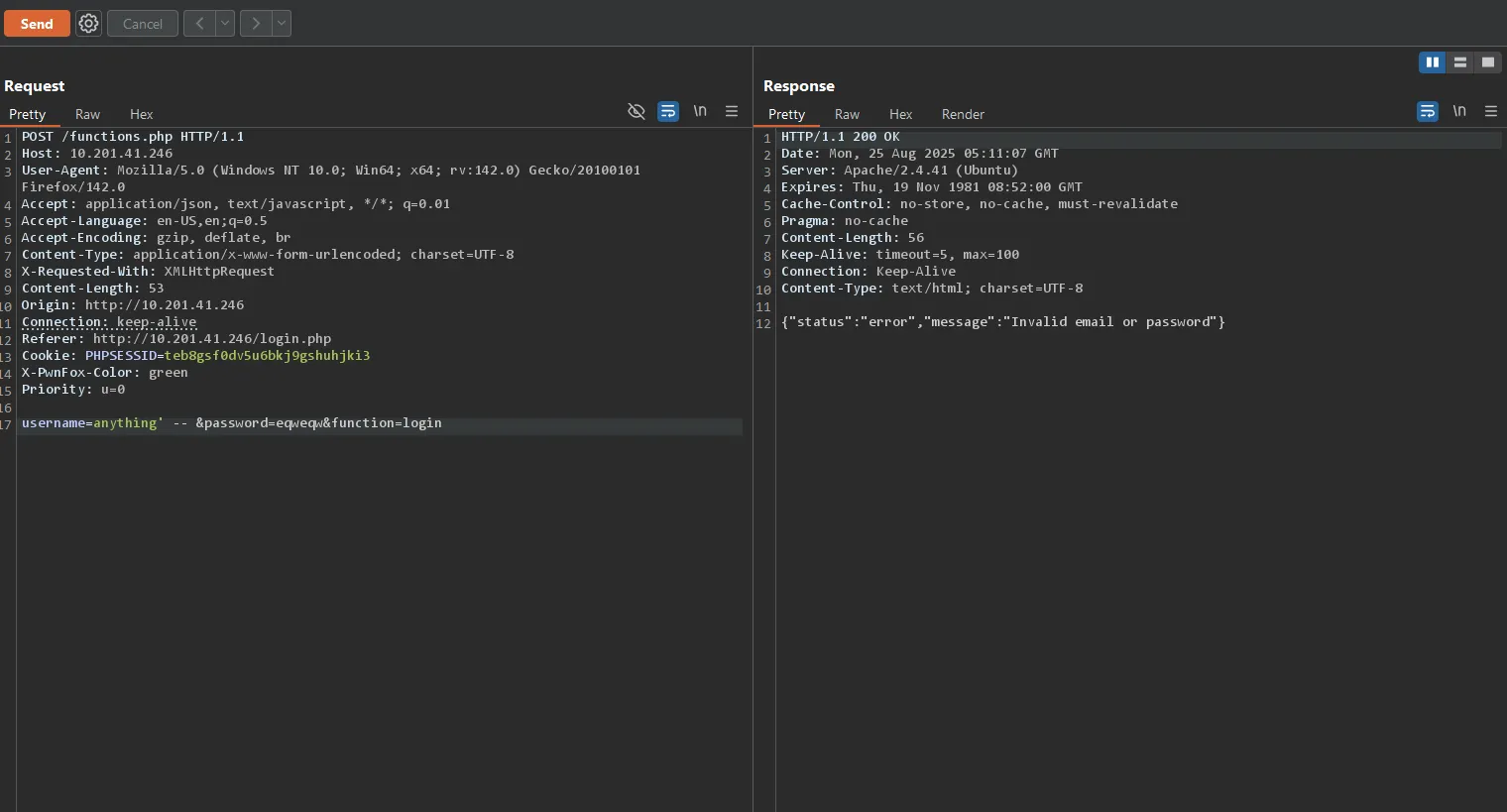Click the response 'Content-Type: text/html' header
Screen dimensions: 1507x812
click(932, 289)
